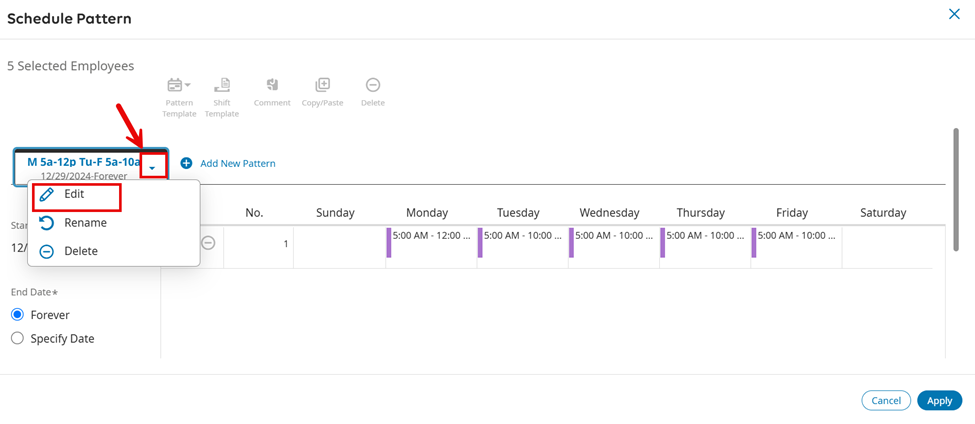Click the Comment toolbar icon
This screenshot has height=424, width=975.
(x=272, y=86)
